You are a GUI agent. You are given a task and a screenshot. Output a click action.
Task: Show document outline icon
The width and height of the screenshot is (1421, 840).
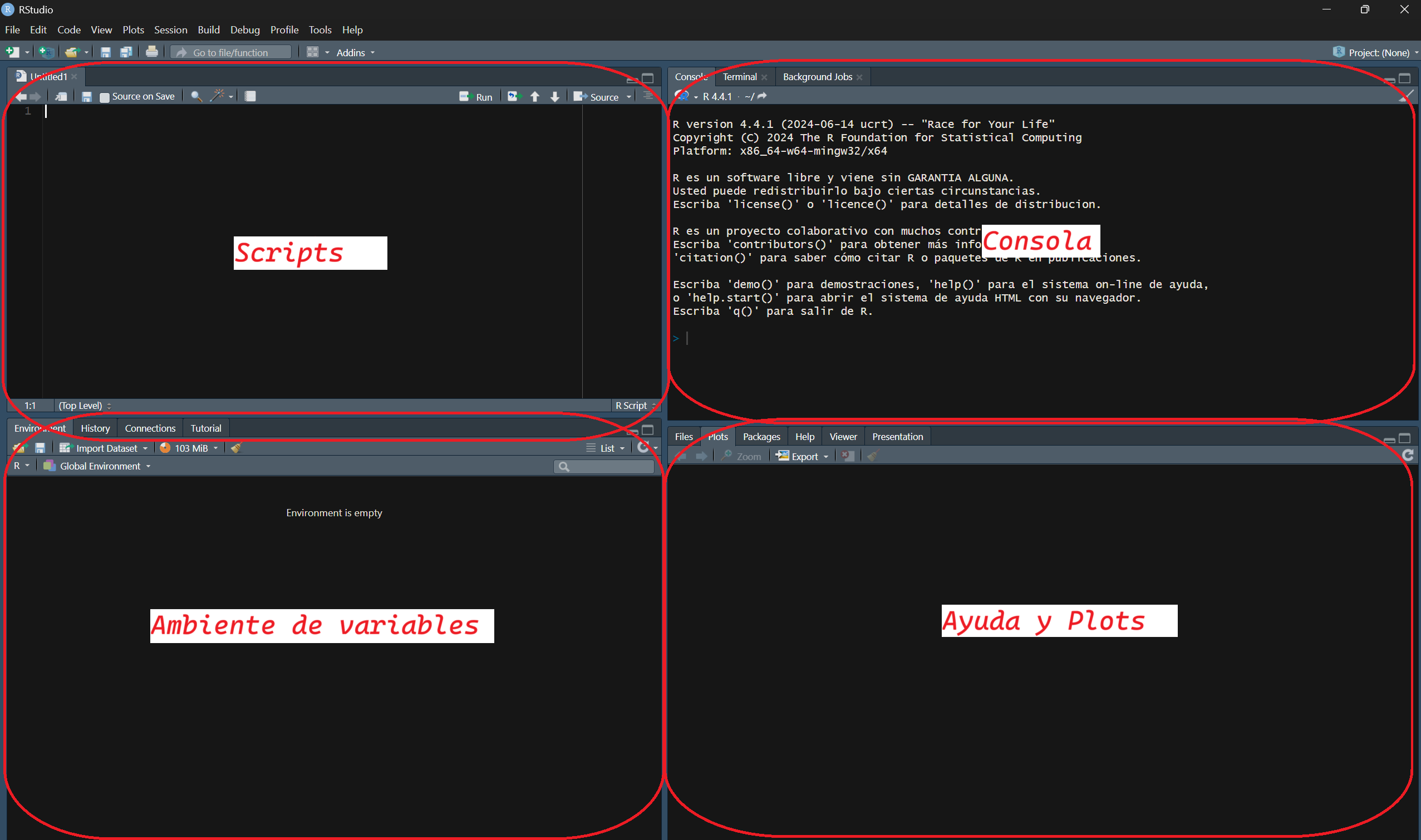coord(648,96)
